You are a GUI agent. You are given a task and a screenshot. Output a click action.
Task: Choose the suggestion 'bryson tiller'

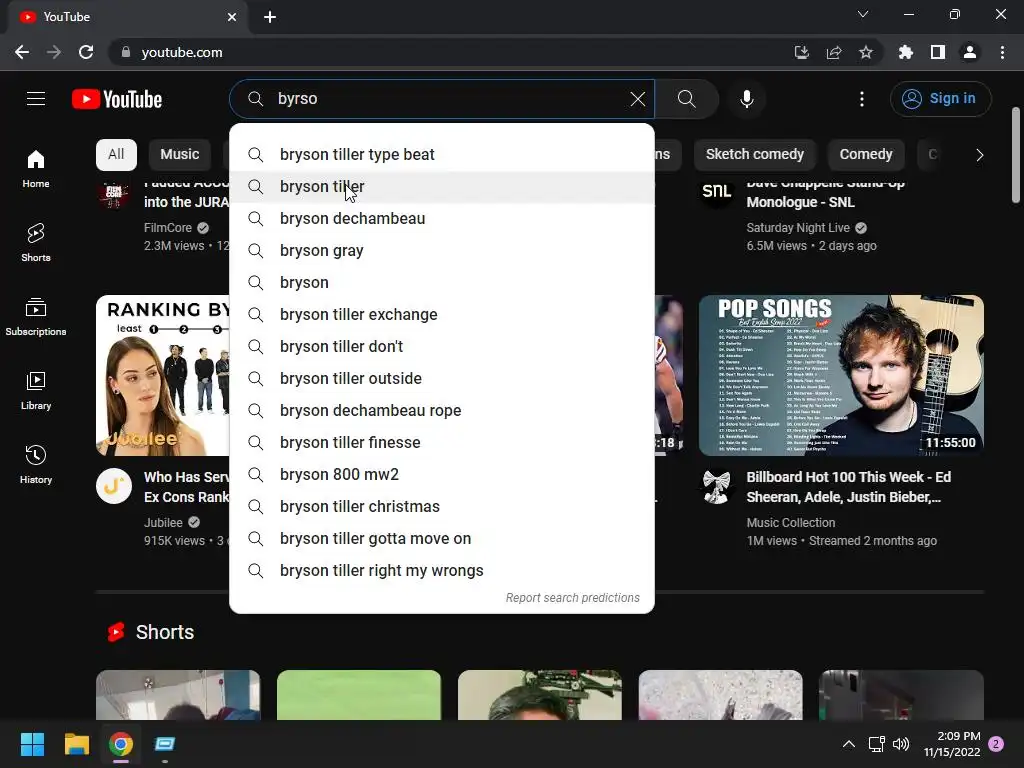(x=442, y=187)
